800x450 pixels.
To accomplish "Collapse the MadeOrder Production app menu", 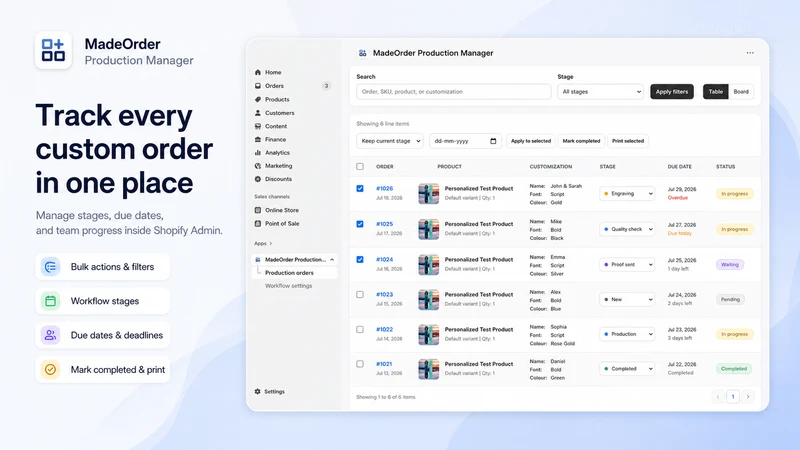I will coord(332,260).
